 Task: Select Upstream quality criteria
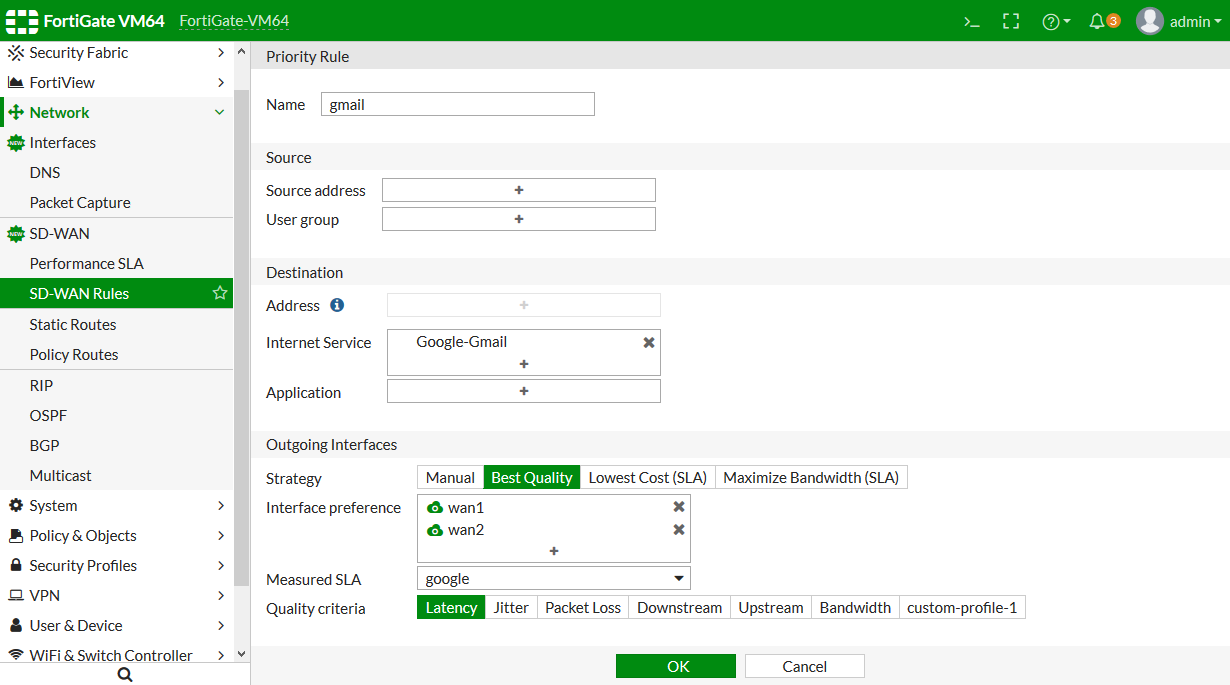click(771, 608)
